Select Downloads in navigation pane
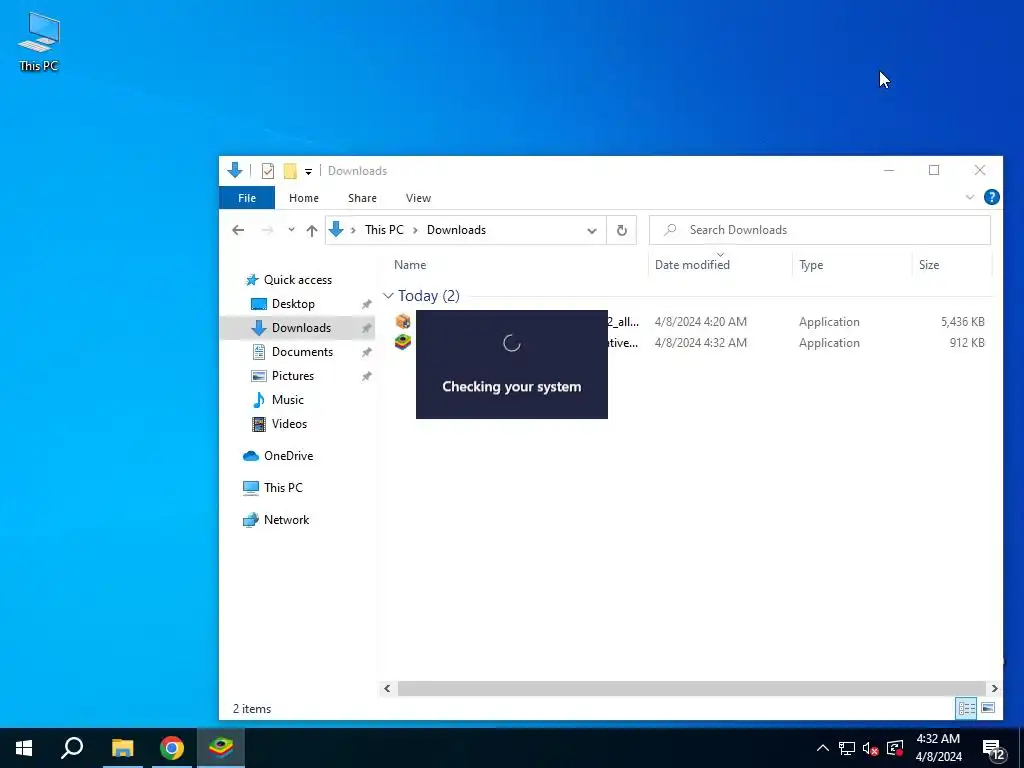 coord(301,328)
